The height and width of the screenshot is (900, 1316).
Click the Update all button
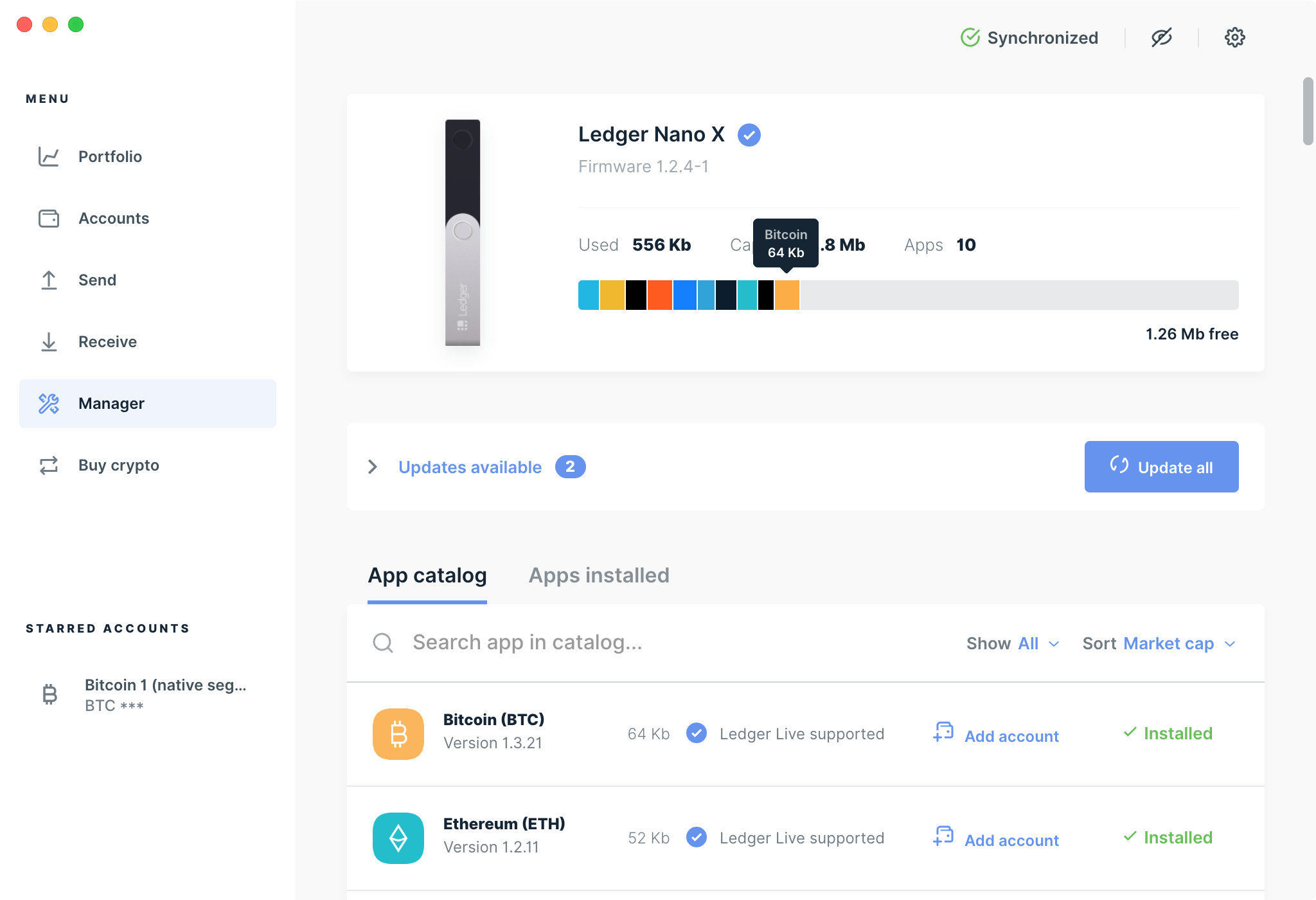(1162, 467)
